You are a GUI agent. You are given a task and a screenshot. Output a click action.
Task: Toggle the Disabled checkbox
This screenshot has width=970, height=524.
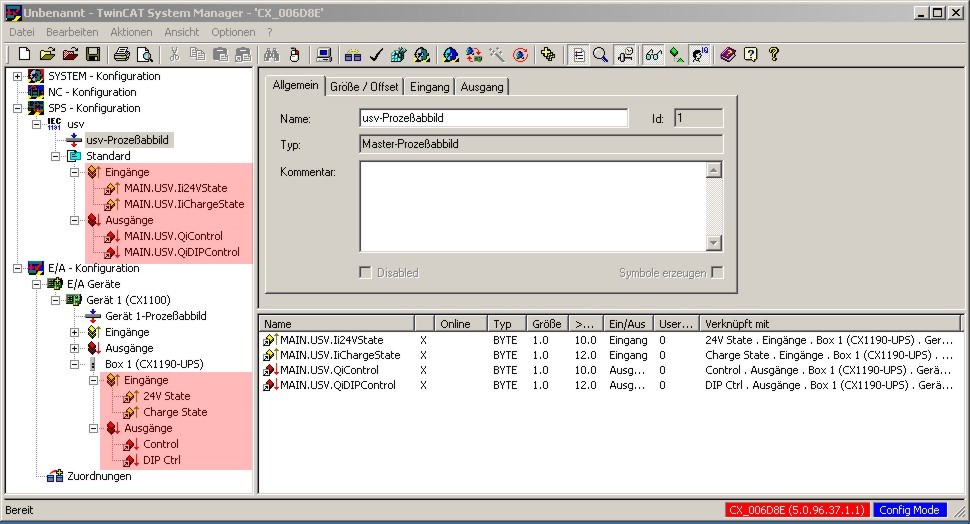click(x=366, y=273)
